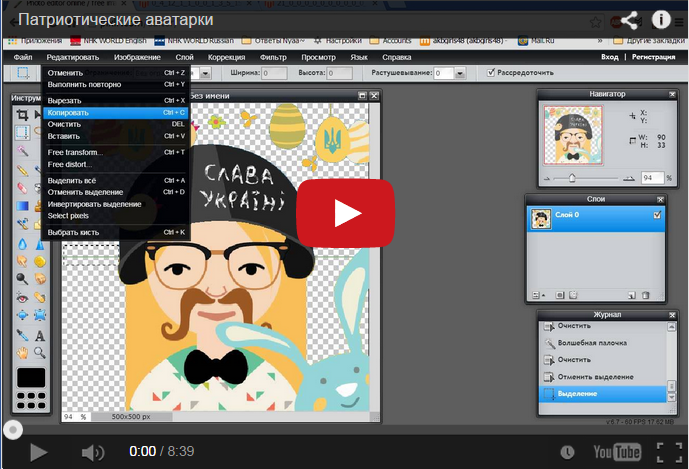689x469 pixels.
Task: Select the Bloat tool
Action: click(x=22, y=315)
